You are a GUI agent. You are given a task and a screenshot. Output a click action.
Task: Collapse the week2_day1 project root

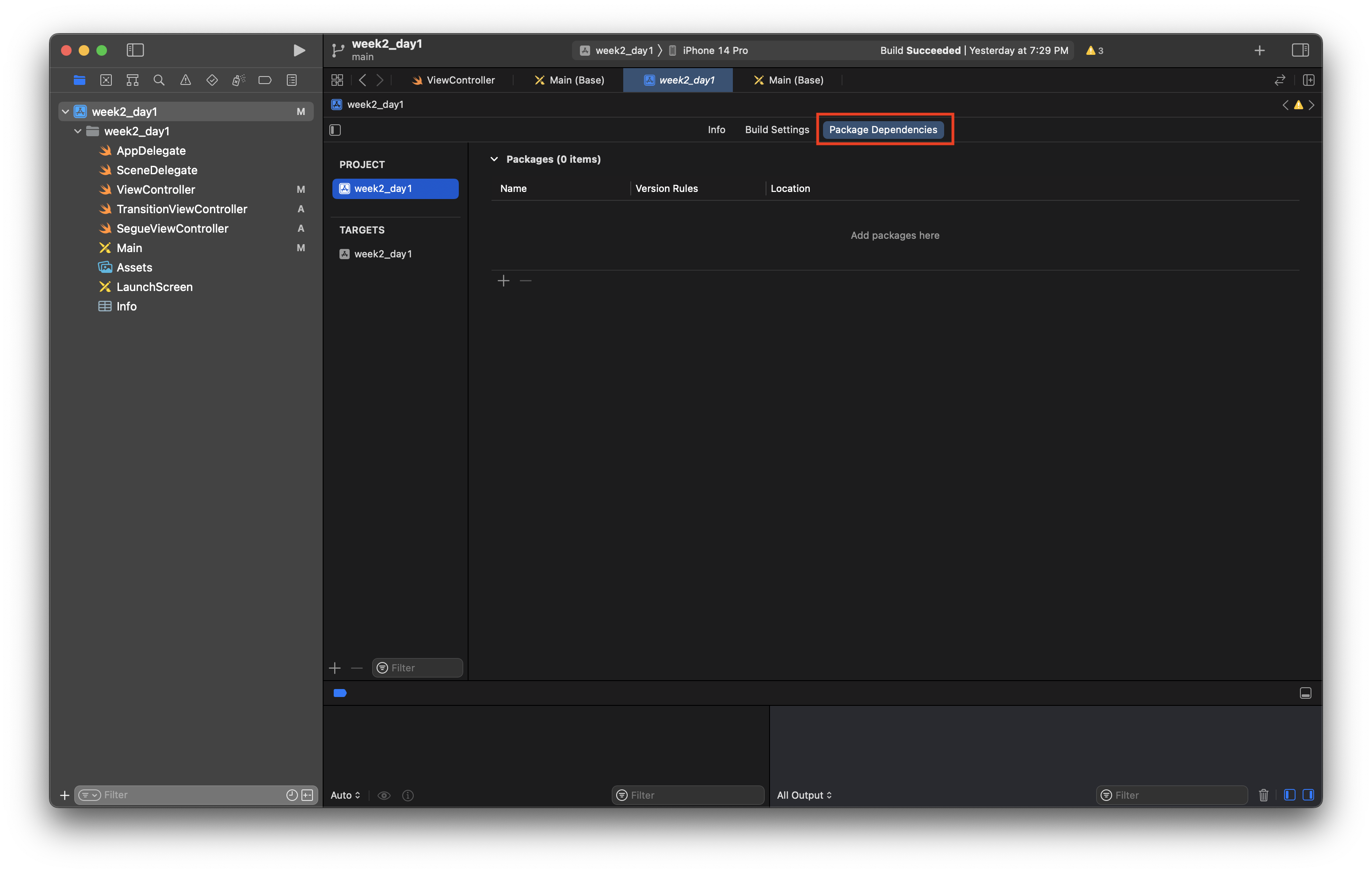[65, 112]
